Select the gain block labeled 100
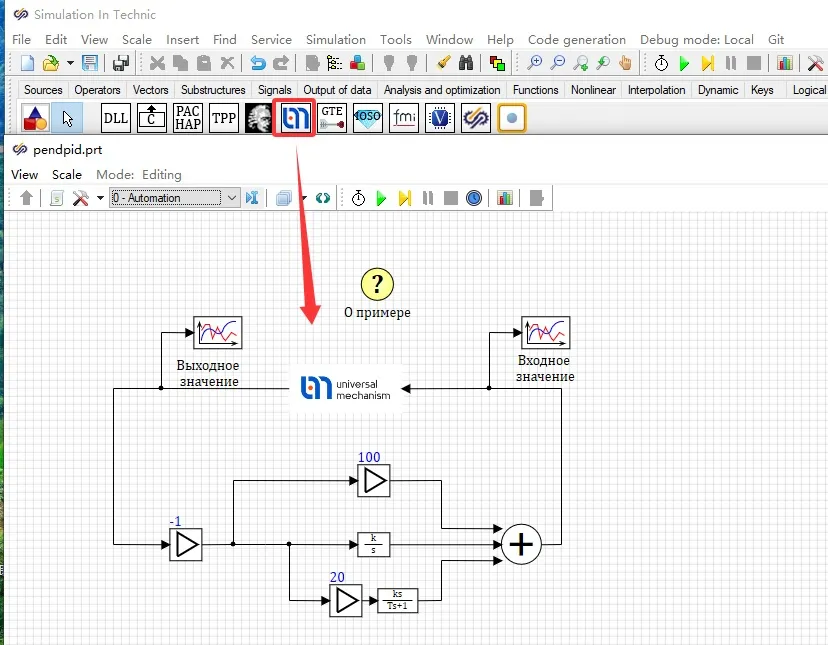Viewport: 828px width, 645px height. 374,481
